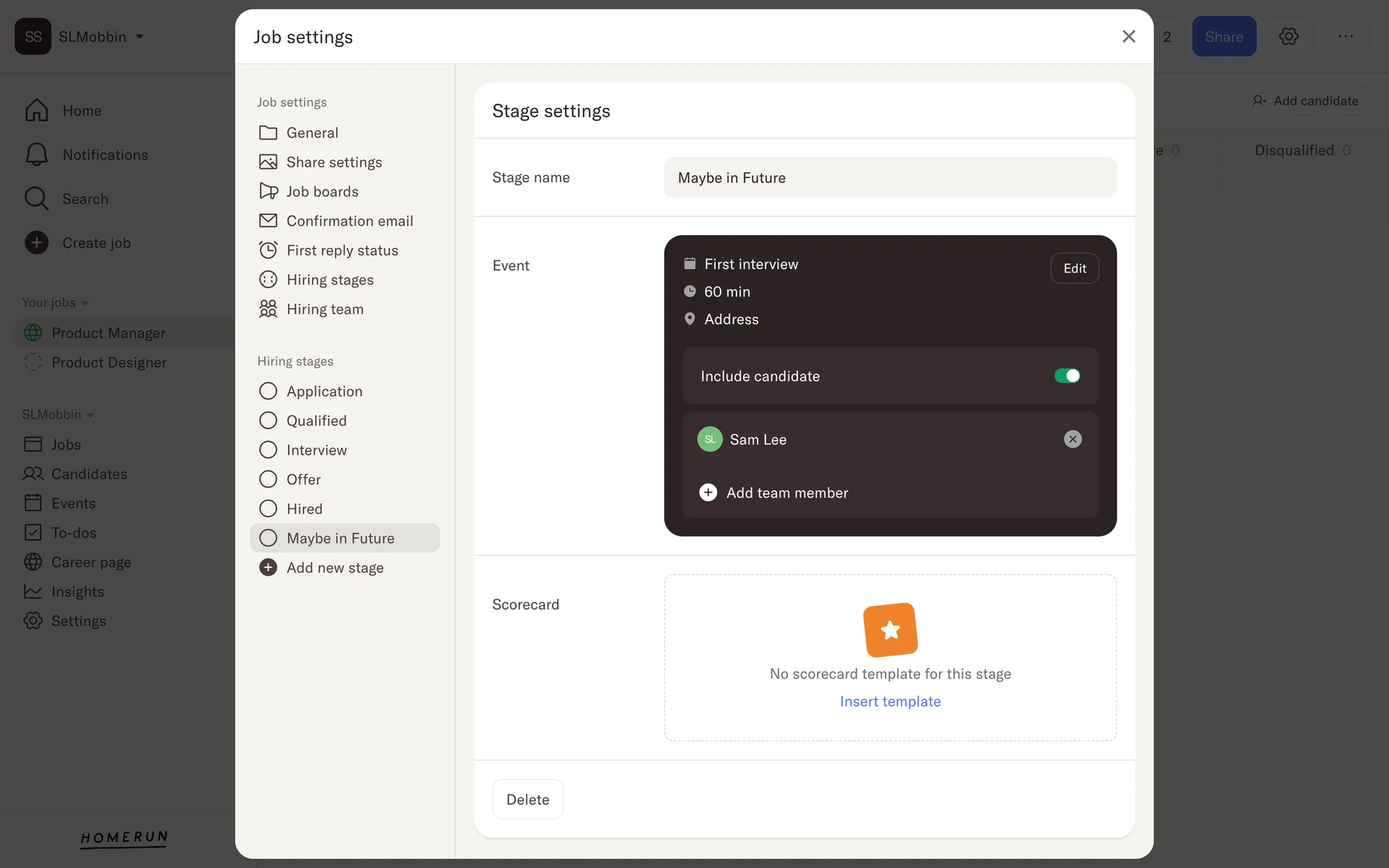
Task: Click the Hiring team people icon
Action: 268,309
